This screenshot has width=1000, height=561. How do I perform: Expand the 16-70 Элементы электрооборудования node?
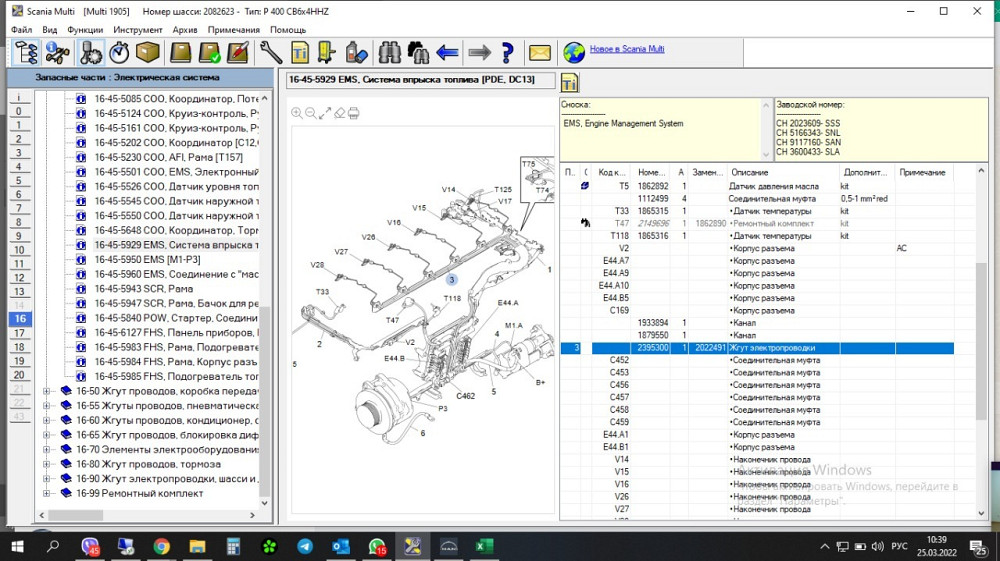click(x=47, y=450)
